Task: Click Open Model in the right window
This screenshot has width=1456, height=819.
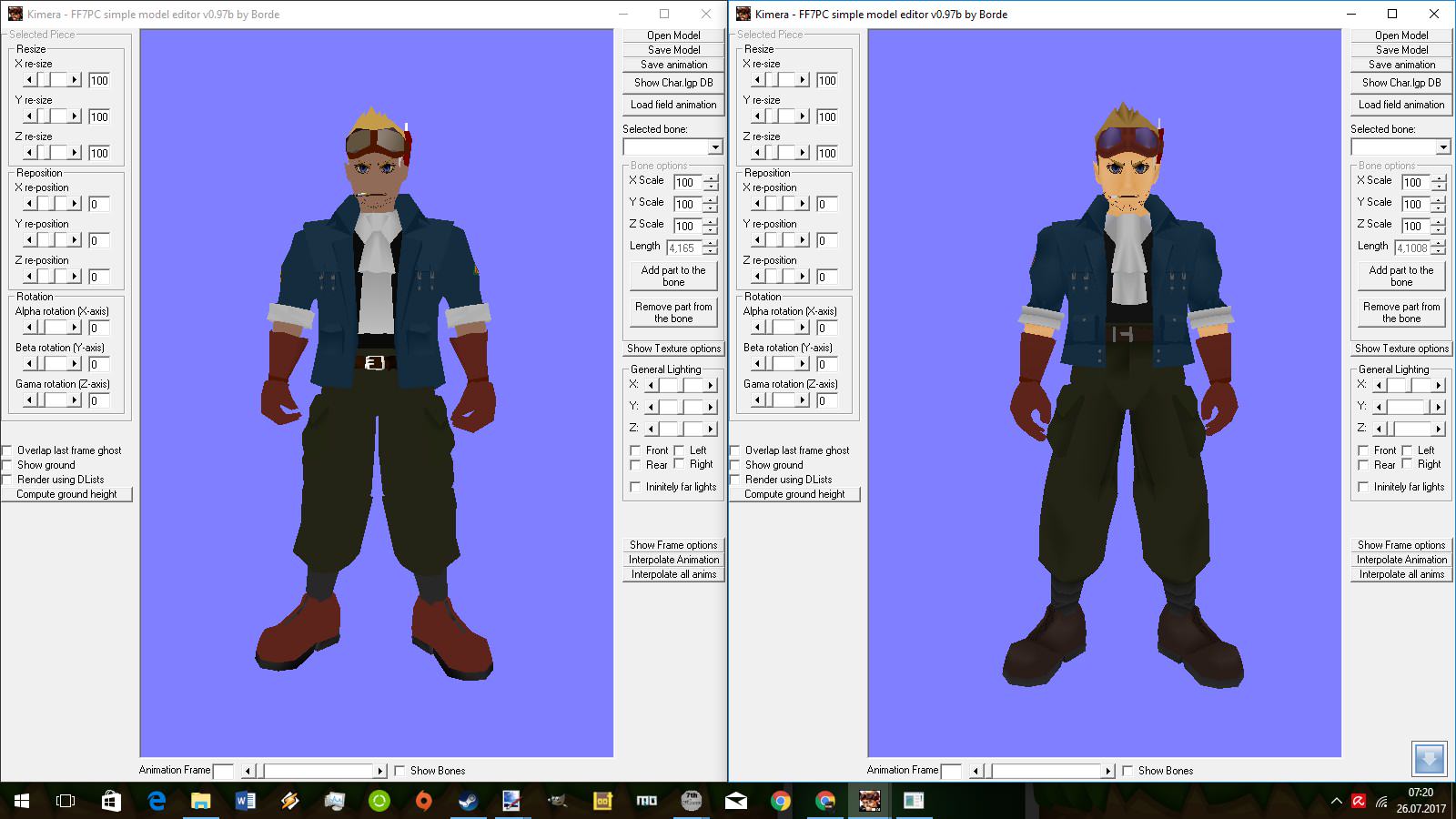Action: pyautogui.click(x=1401, y=35)
